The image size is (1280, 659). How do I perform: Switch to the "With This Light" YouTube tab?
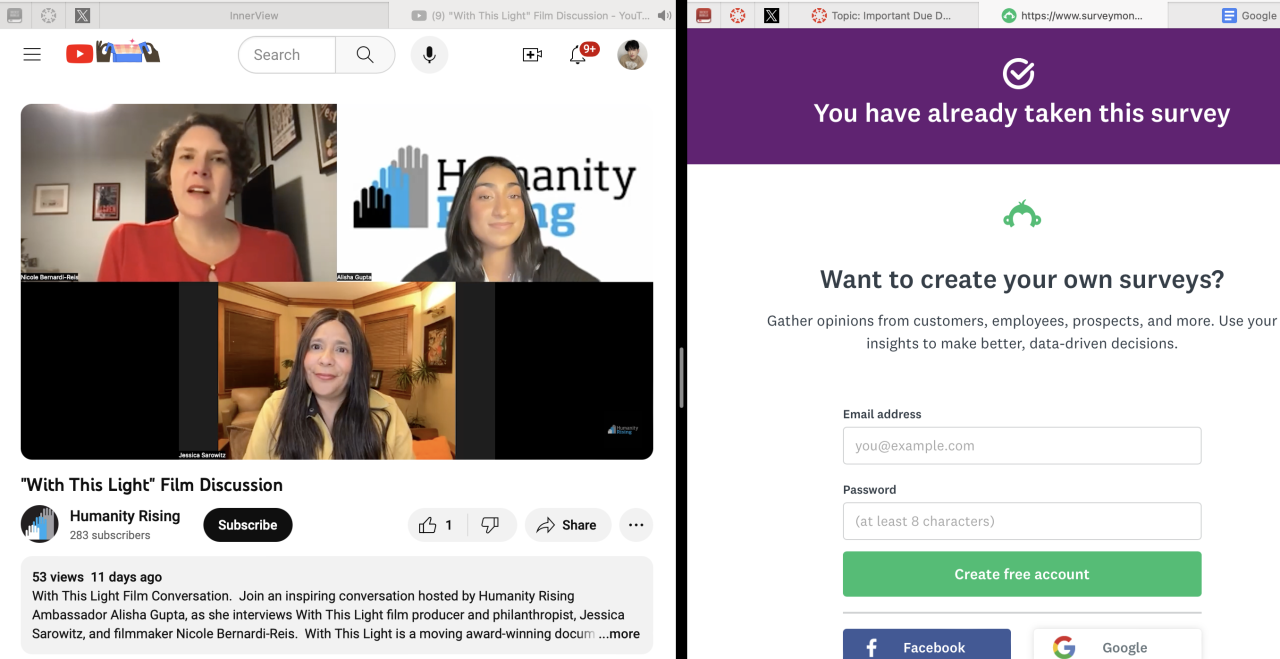point(533,15)
